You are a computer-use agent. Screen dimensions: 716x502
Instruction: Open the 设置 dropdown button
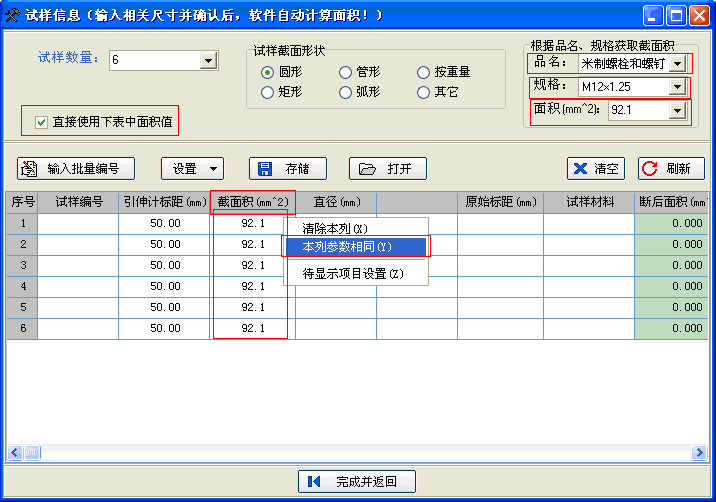tap(192, 168)
